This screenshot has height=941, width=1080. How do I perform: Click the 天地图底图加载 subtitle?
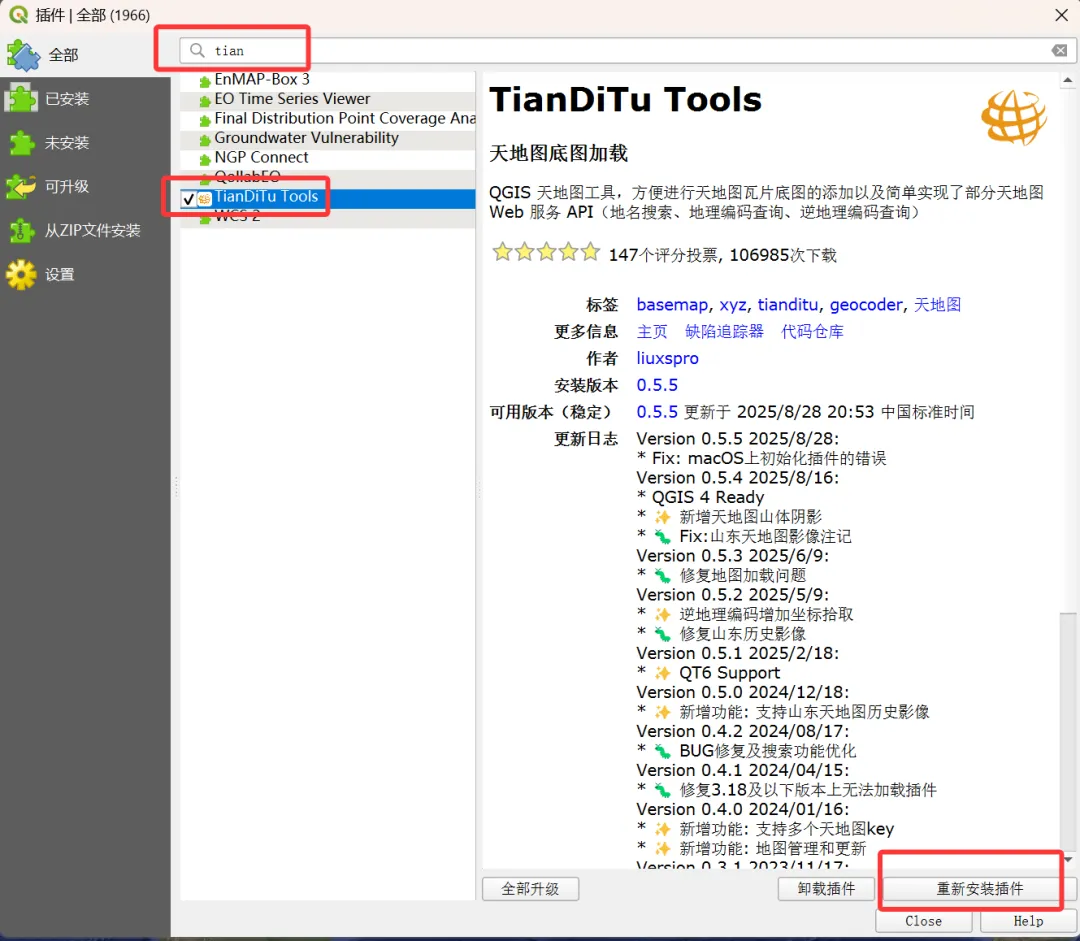pyautogui.click(x=559, y=153)
